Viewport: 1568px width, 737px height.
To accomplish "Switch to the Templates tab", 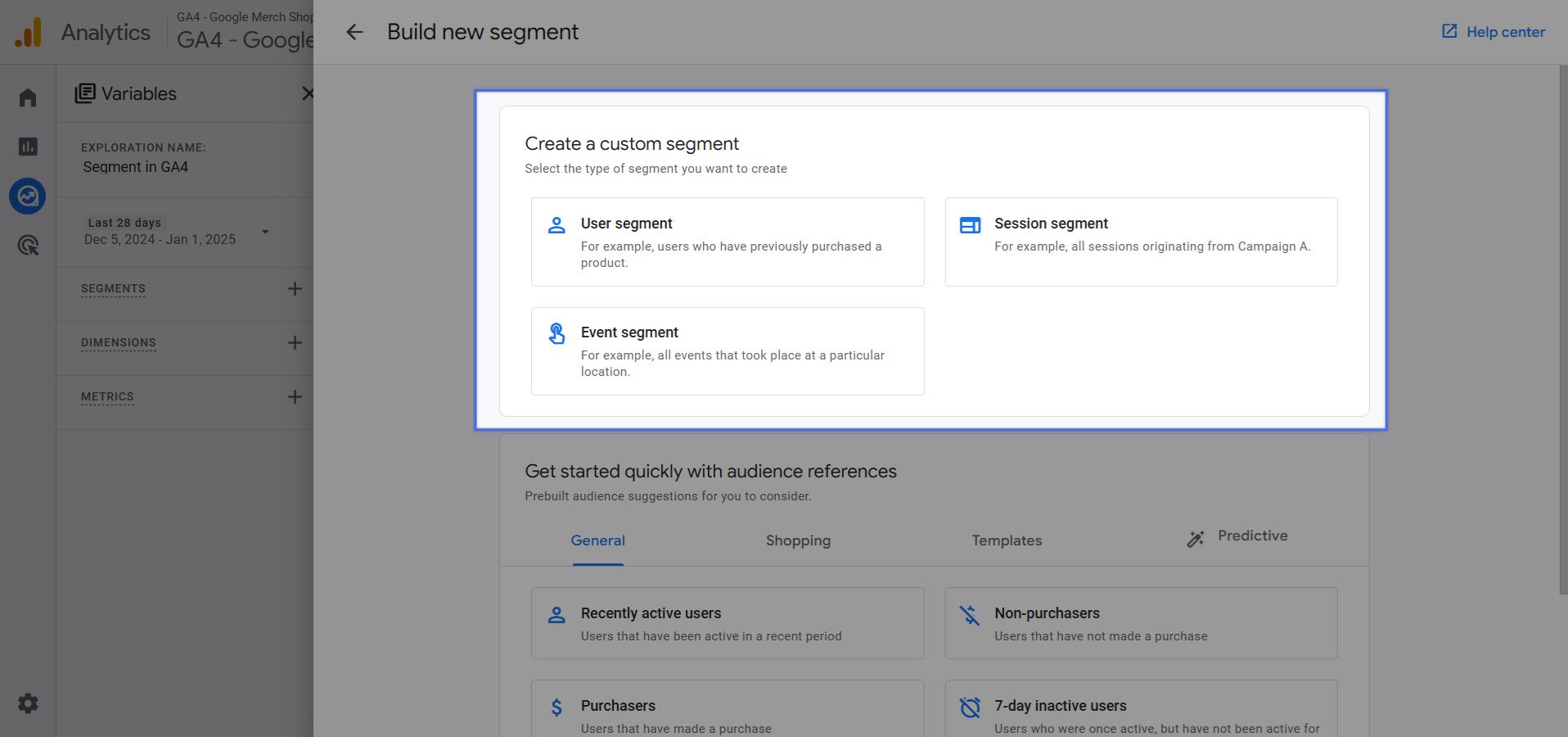I will pyautogui.click(x=1007, y=540).
